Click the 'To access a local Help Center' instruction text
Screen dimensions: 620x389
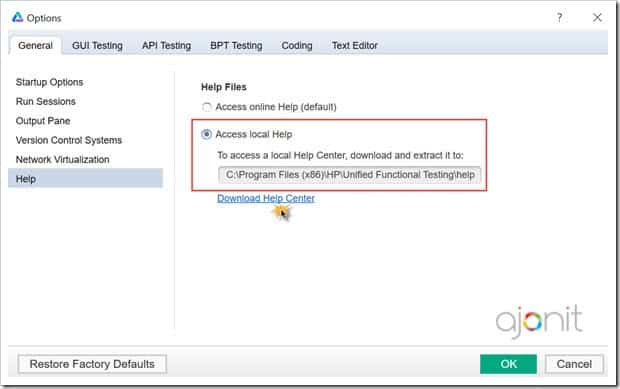[340, 155]
